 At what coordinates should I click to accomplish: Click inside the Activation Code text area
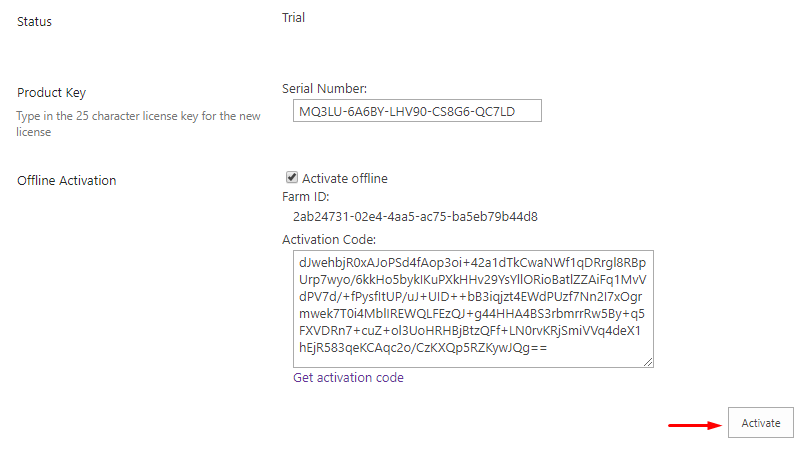(x=473, y=309)
